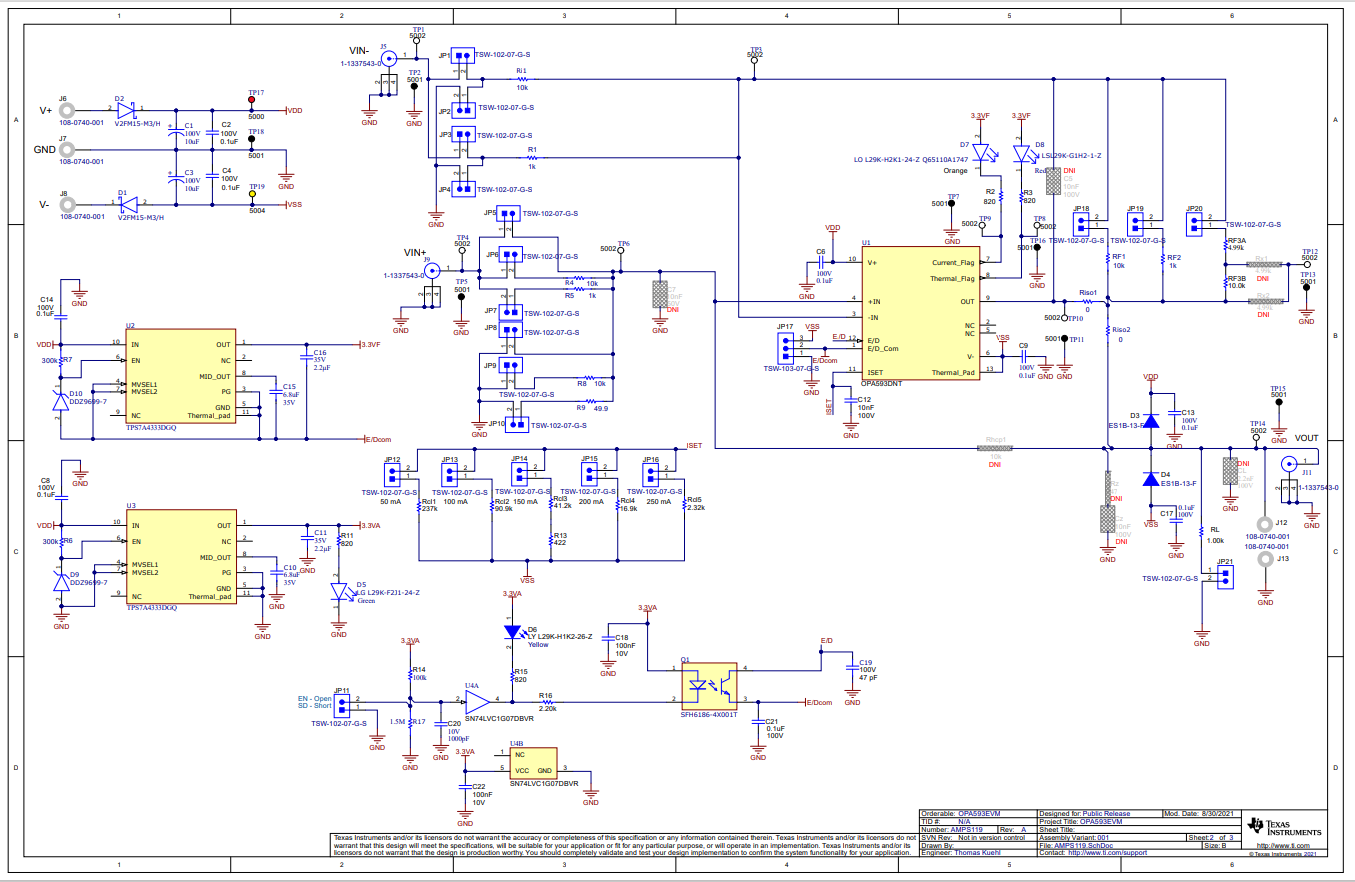The width and height of the screenshot is (1355, 882).
Task: Click the red TP17 test point
Action: coord(251,101)
